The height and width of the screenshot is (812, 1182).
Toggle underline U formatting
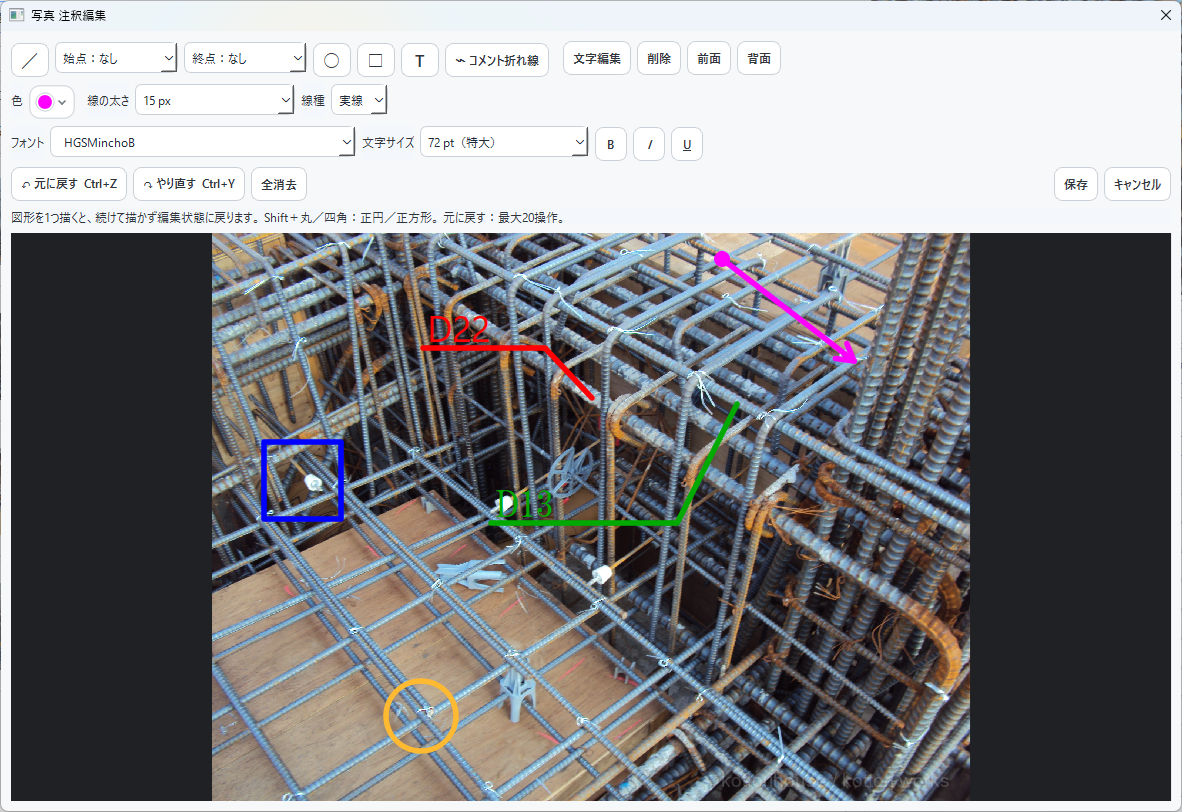pos(687,144)
